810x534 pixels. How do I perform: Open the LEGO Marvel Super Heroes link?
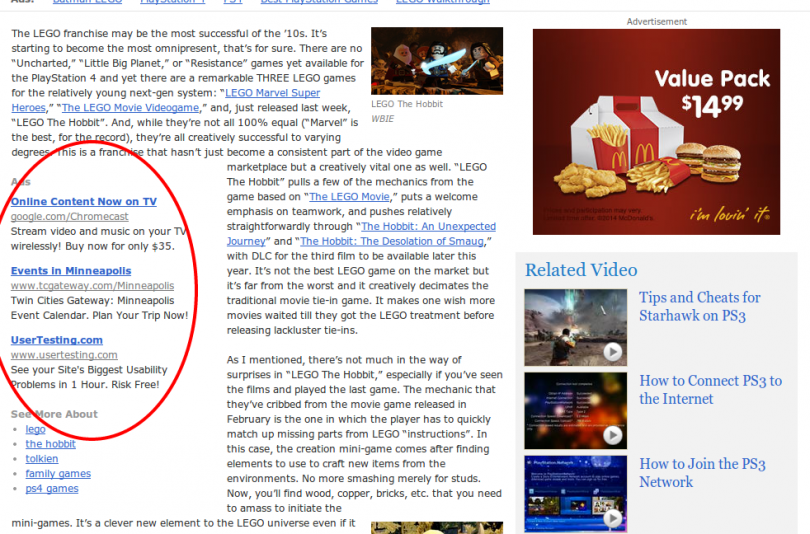(x=272, y=93)
